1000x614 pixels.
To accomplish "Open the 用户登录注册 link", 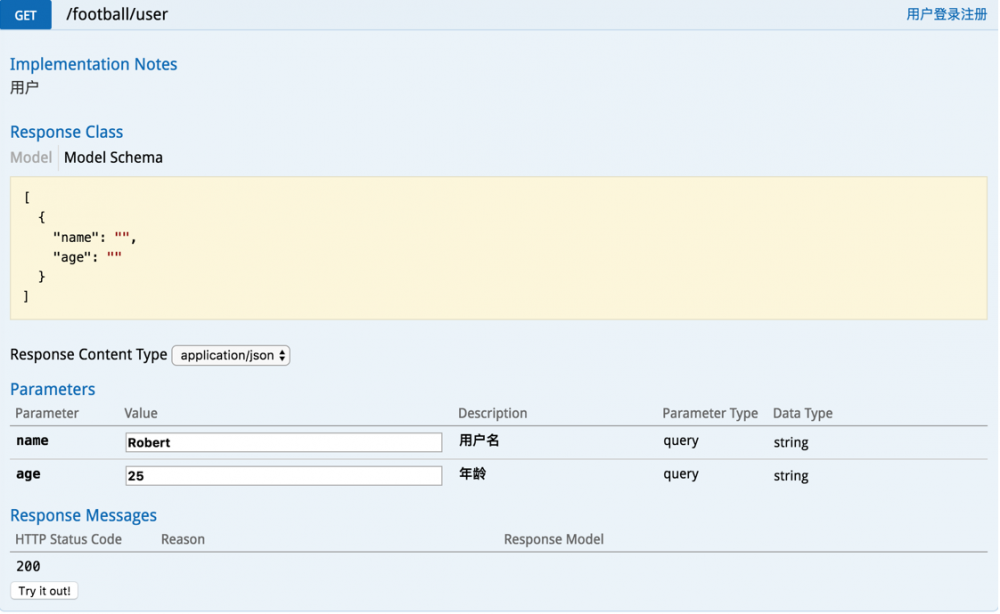I will tap(944, 14).
